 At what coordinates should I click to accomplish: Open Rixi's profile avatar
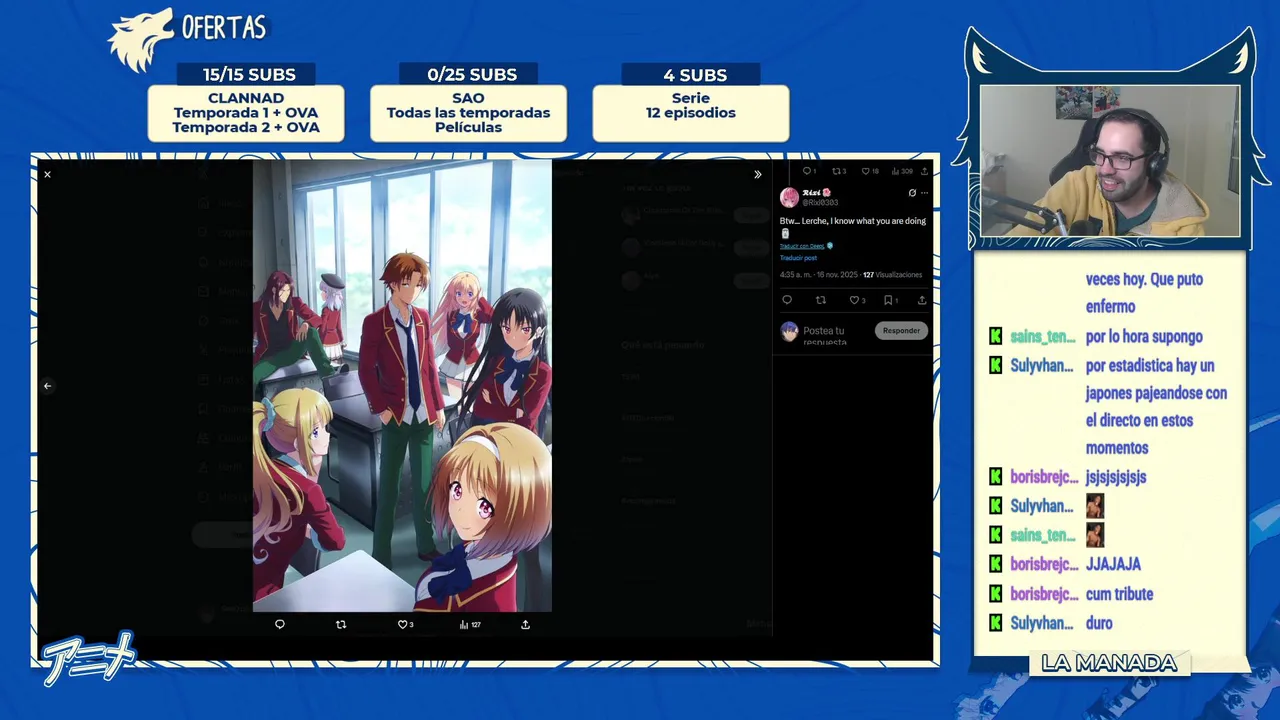[789, 197]
